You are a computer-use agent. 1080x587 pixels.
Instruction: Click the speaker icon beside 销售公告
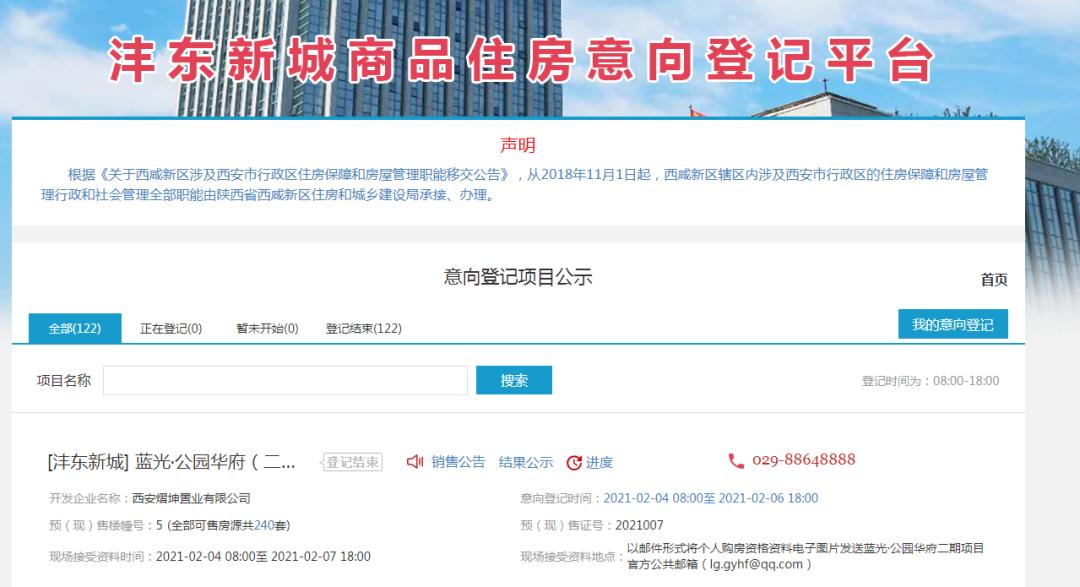tap(414, 462)
